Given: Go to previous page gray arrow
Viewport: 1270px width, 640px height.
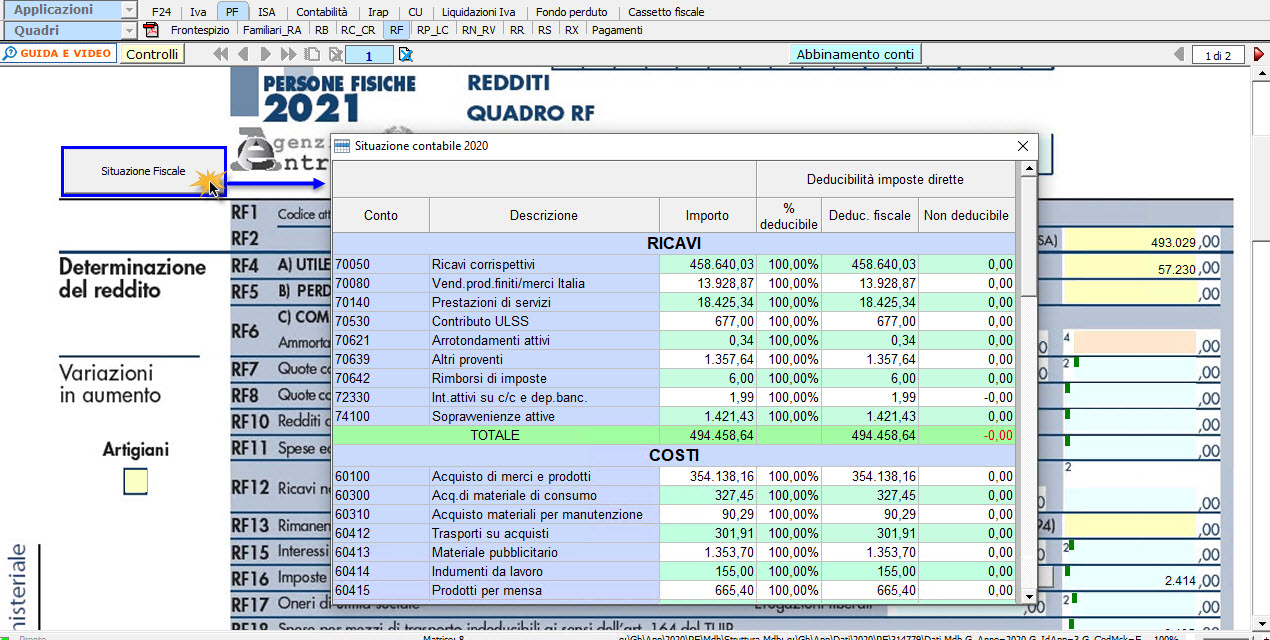Looking at the screenshot, I should tap(1179, 54).
